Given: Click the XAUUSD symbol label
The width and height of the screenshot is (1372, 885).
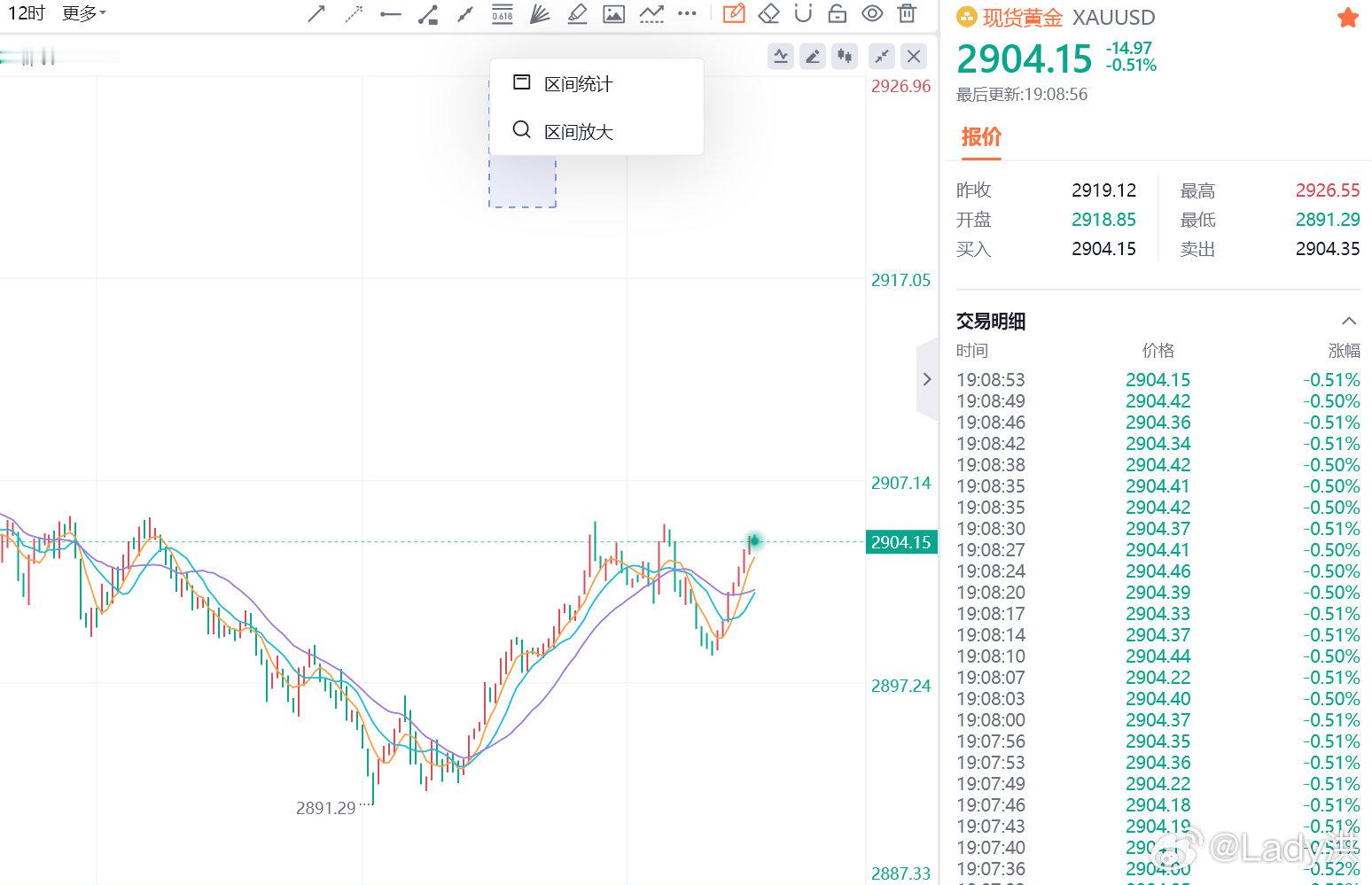Looking at the screenshot, I should tap(1114, 18).
